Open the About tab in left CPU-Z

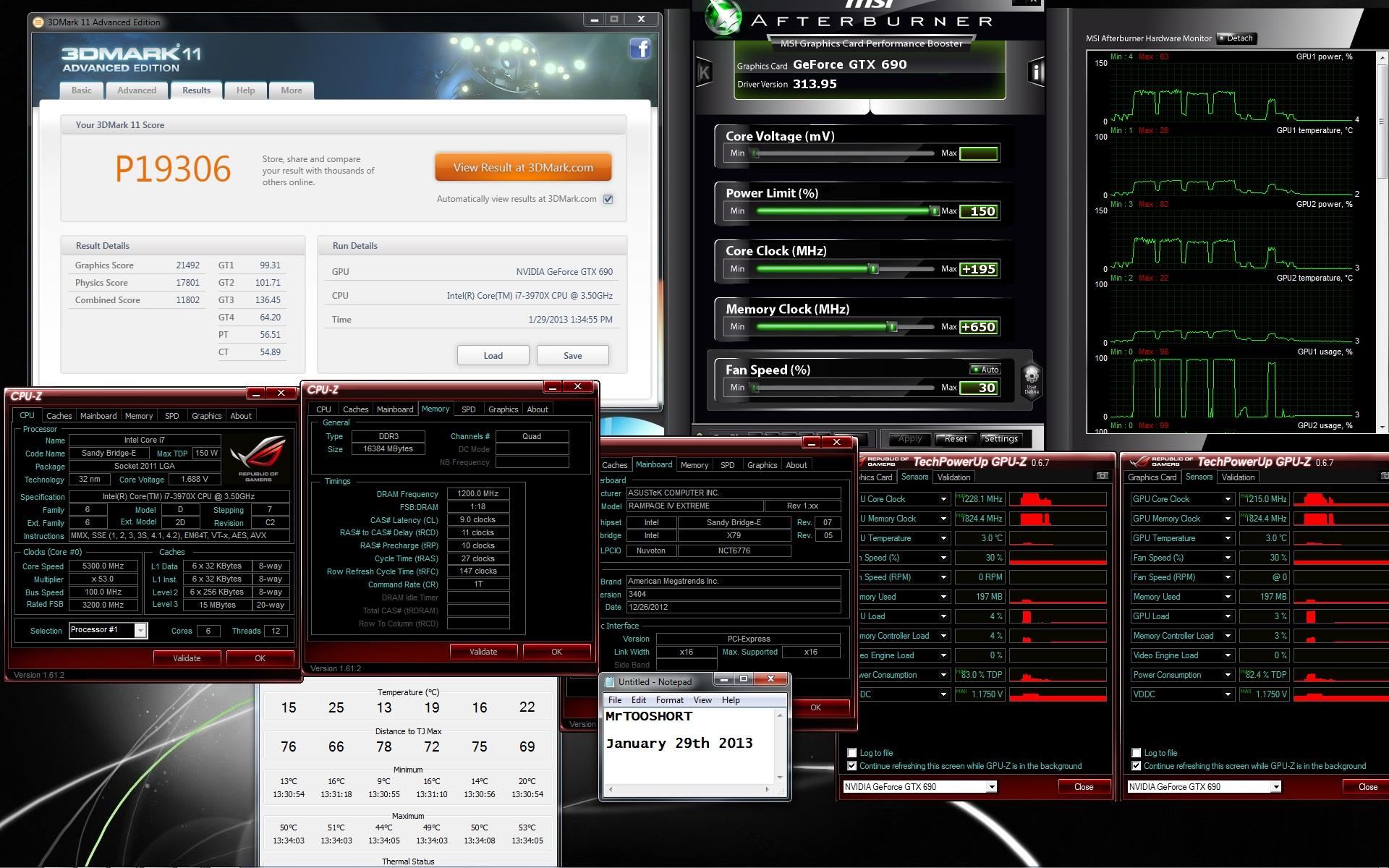tap(241, 416)
